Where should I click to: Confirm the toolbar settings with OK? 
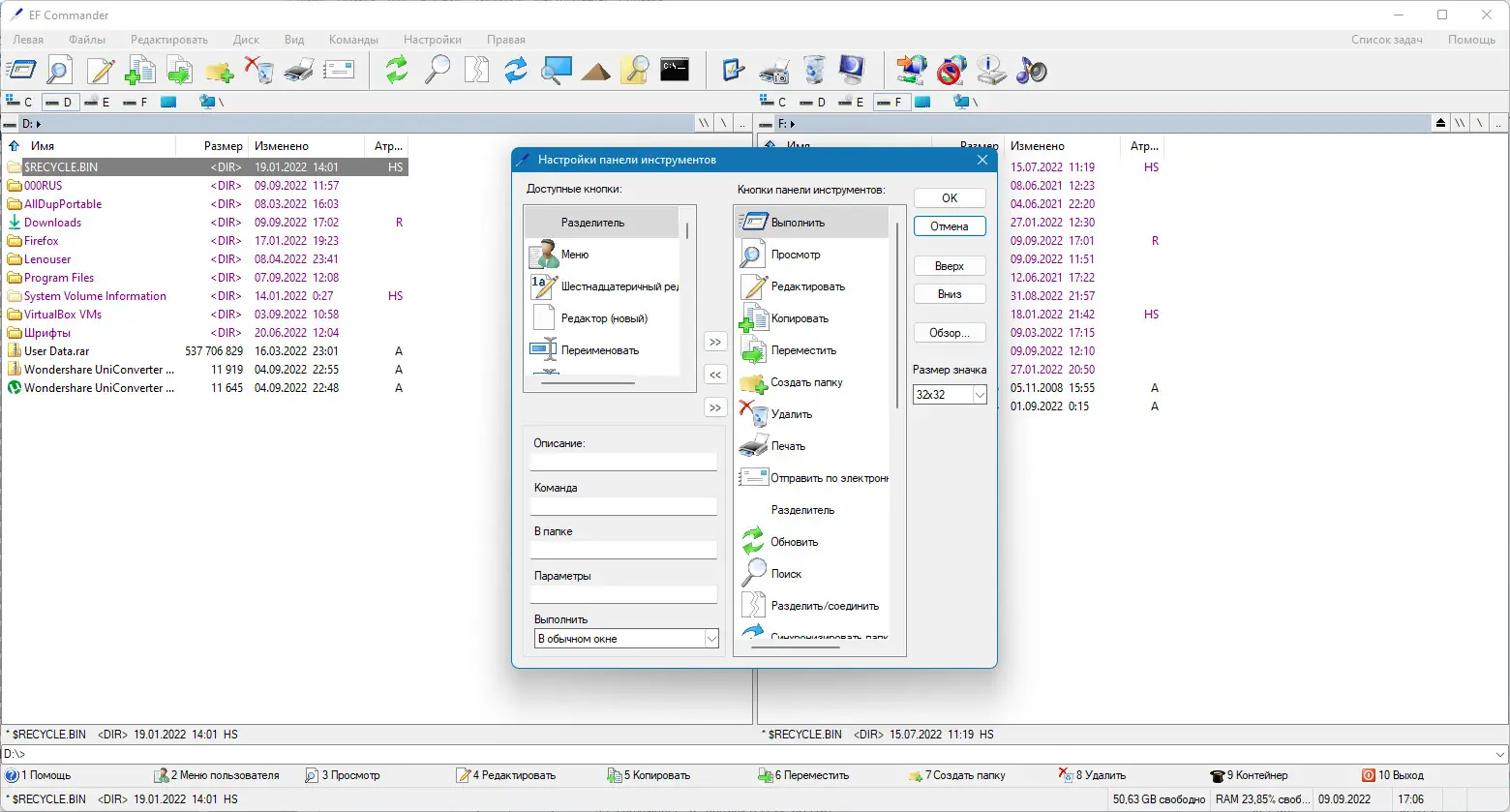(950, 198)
